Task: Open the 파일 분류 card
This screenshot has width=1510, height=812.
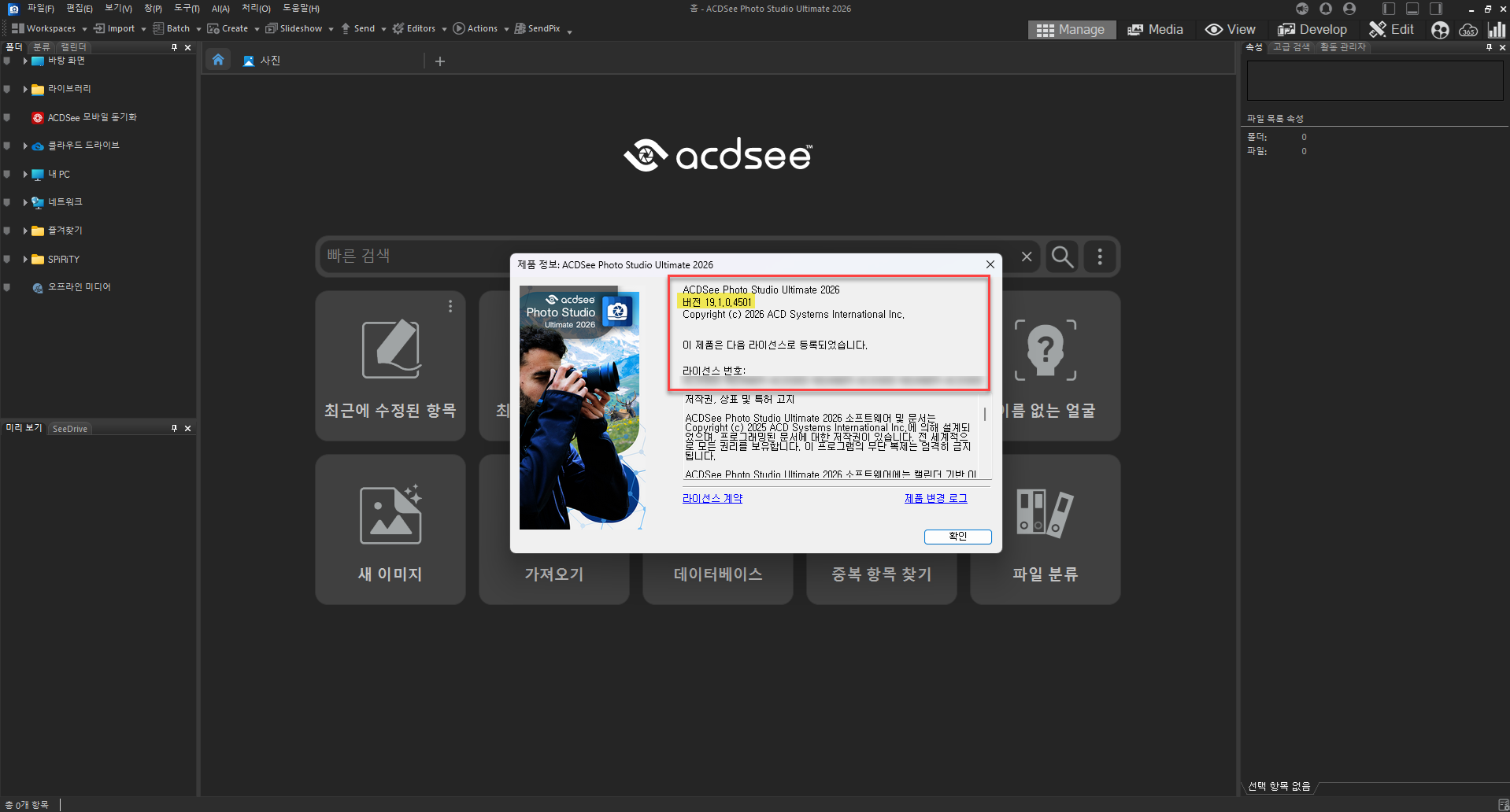Action: 1046,530
